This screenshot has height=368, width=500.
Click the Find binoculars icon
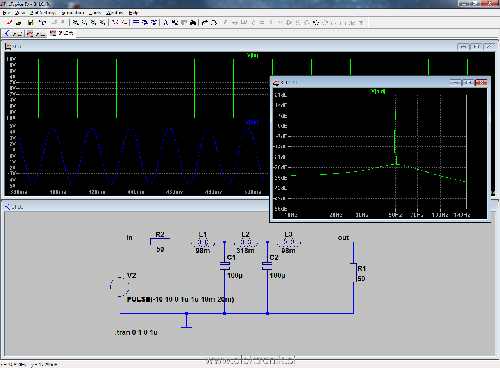[193, 23]
